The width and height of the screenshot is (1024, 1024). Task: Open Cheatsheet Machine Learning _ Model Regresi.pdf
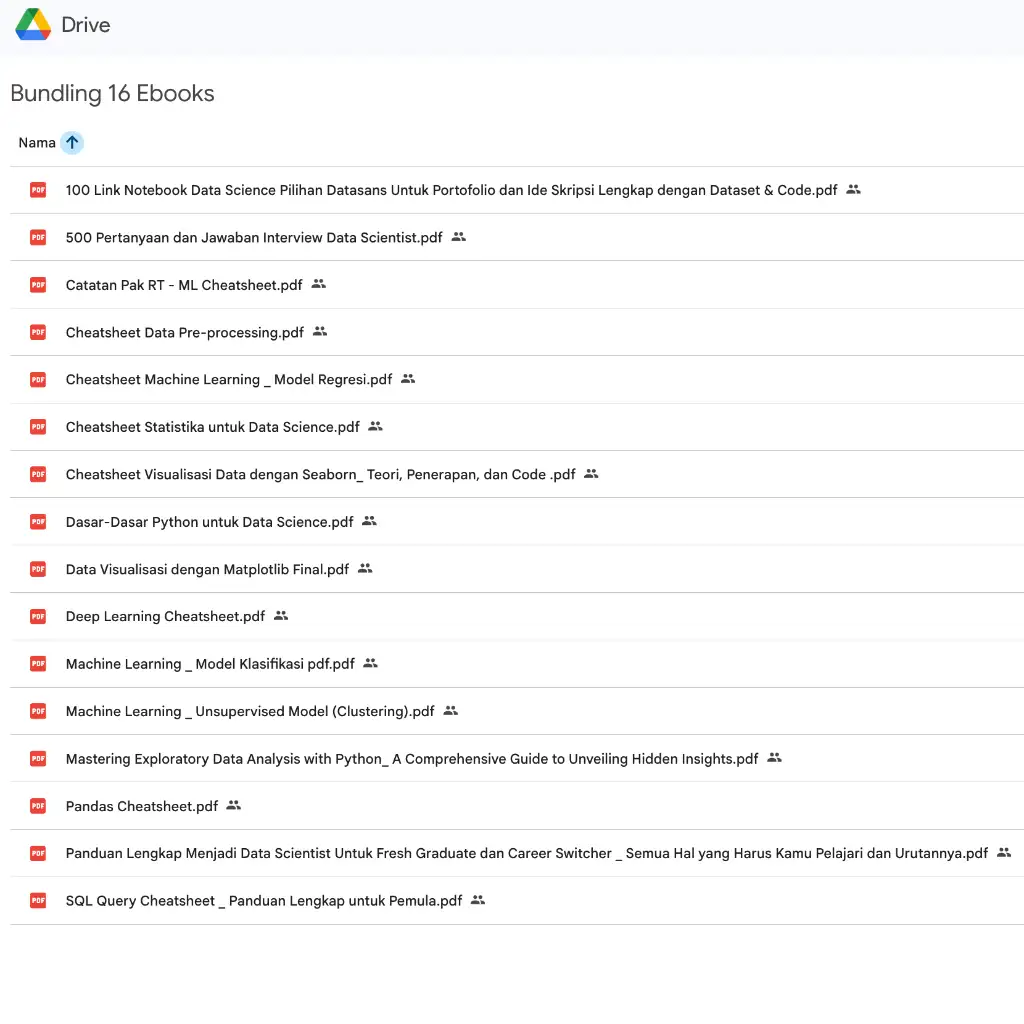pos(229,380)
